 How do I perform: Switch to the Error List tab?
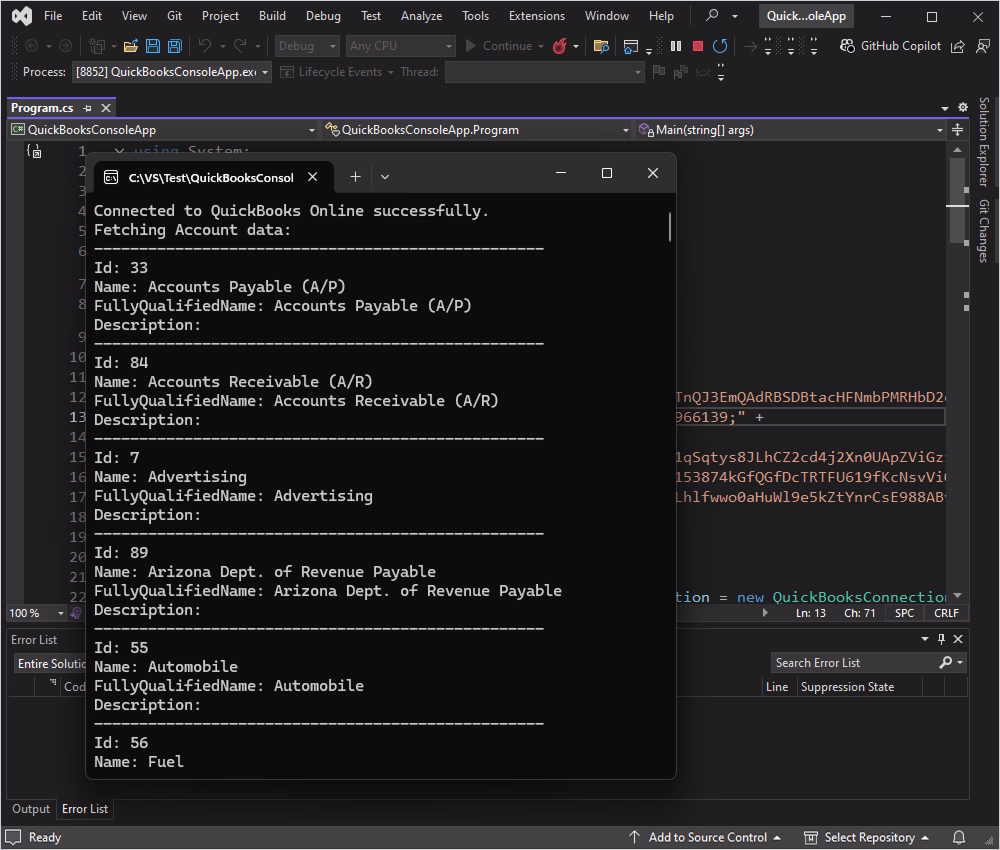85,809
